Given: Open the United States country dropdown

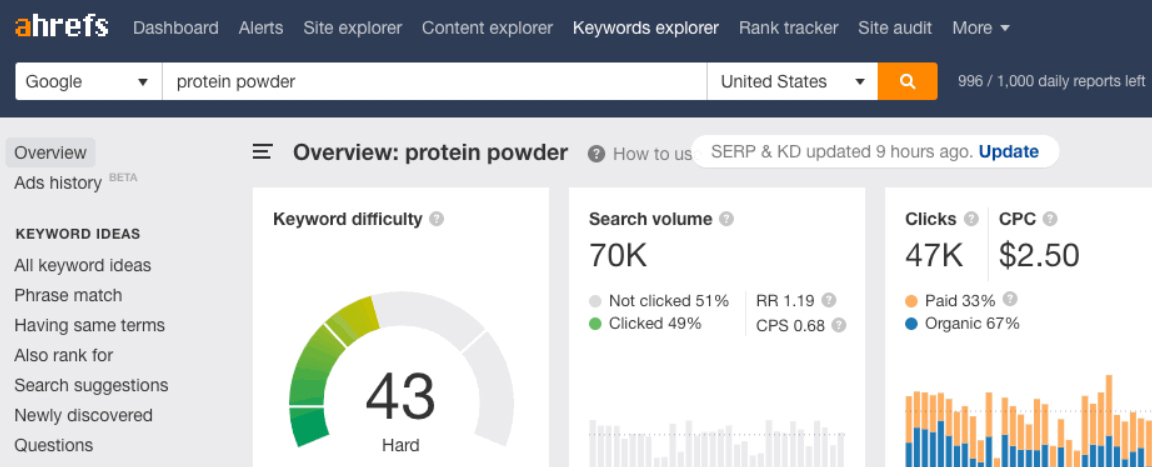Looking at the screenshot, I should point(792,82).
